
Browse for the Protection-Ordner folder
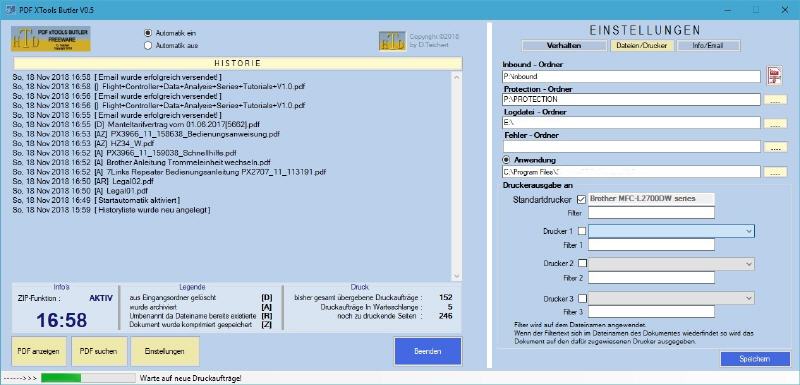(x=775, y=99)
